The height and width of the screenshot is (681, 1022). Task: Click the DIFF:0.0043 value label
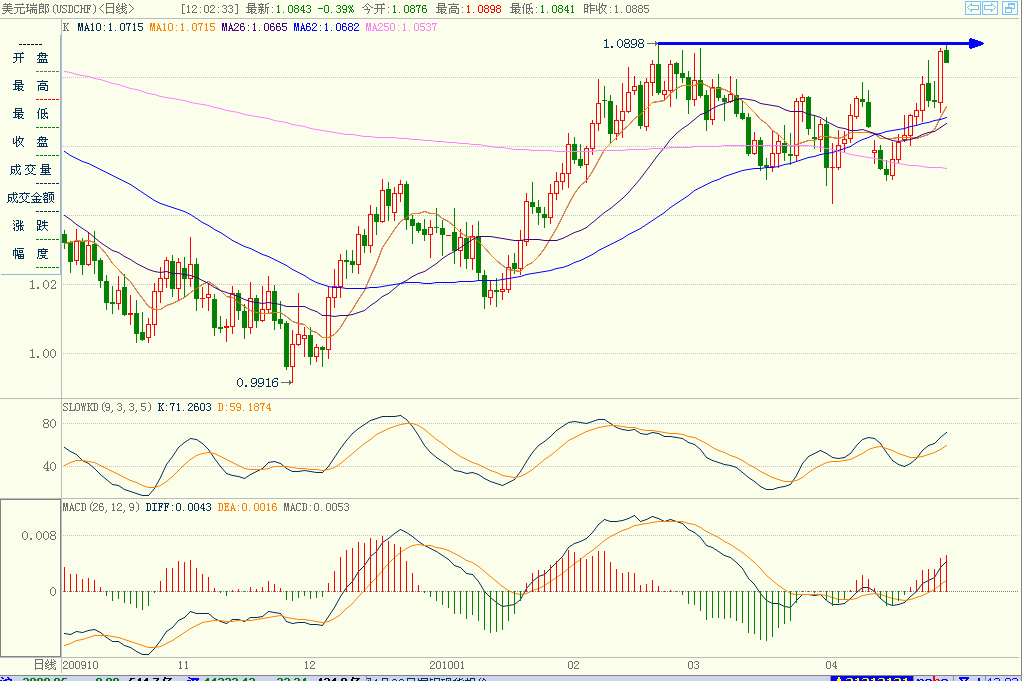click(179, 507)
